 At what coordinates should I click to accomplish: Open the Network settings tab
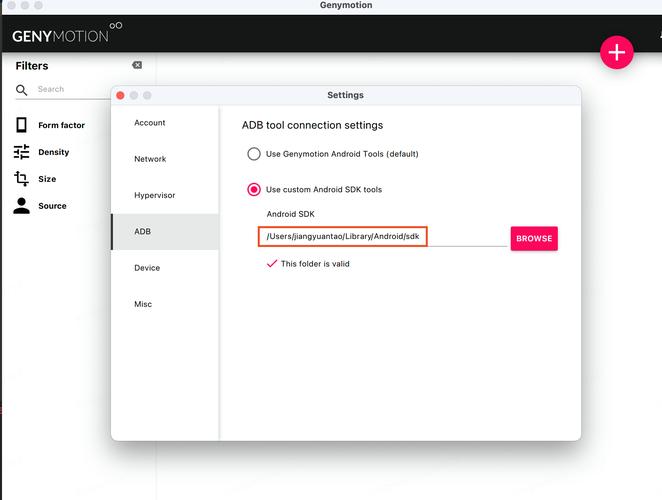click(x=165, y=159)
